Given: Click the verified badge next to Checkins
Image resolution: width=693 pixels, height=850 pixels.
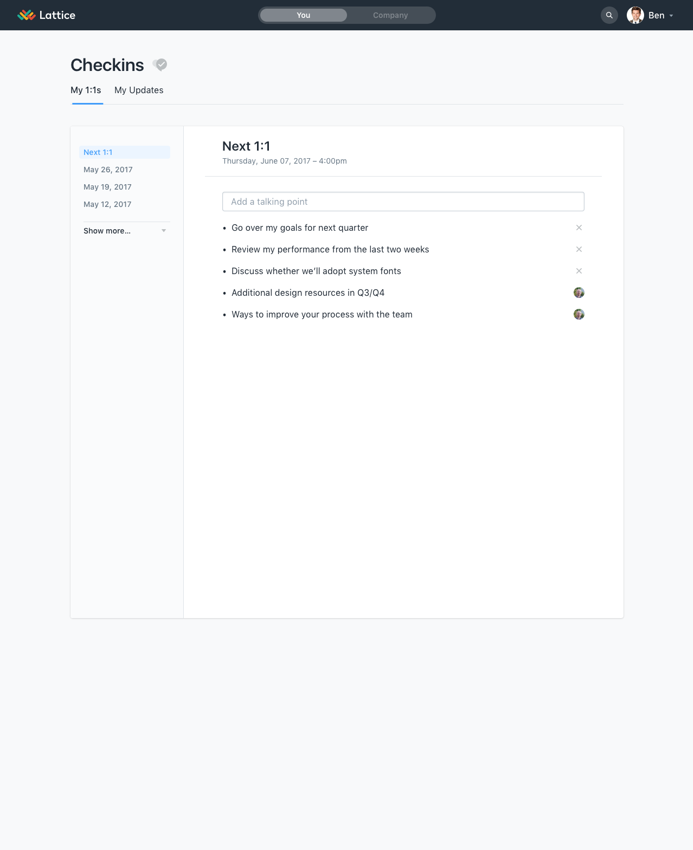Looking at the screenshot, I should 160,65.
